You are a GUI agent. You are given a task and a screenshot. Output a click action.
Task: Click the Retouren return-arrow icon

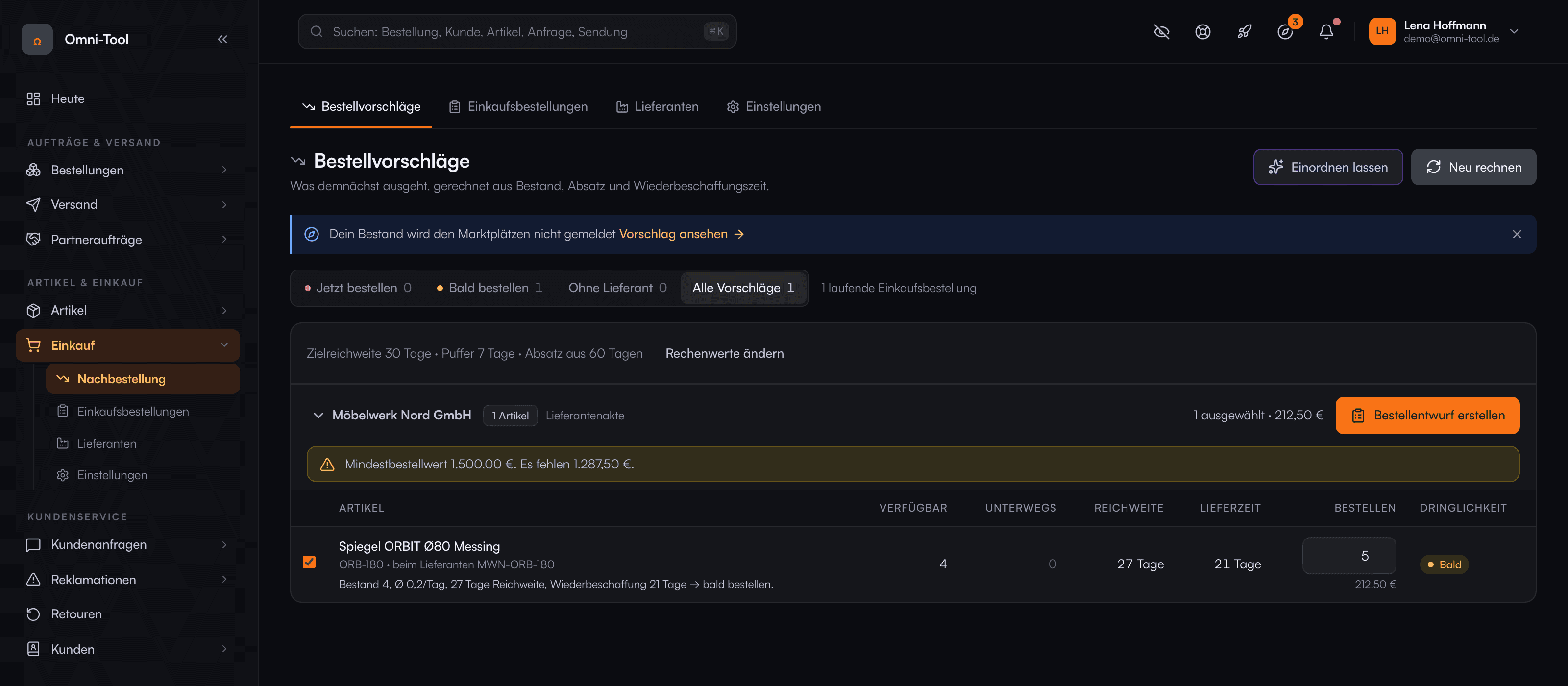(x=33, y=614)
